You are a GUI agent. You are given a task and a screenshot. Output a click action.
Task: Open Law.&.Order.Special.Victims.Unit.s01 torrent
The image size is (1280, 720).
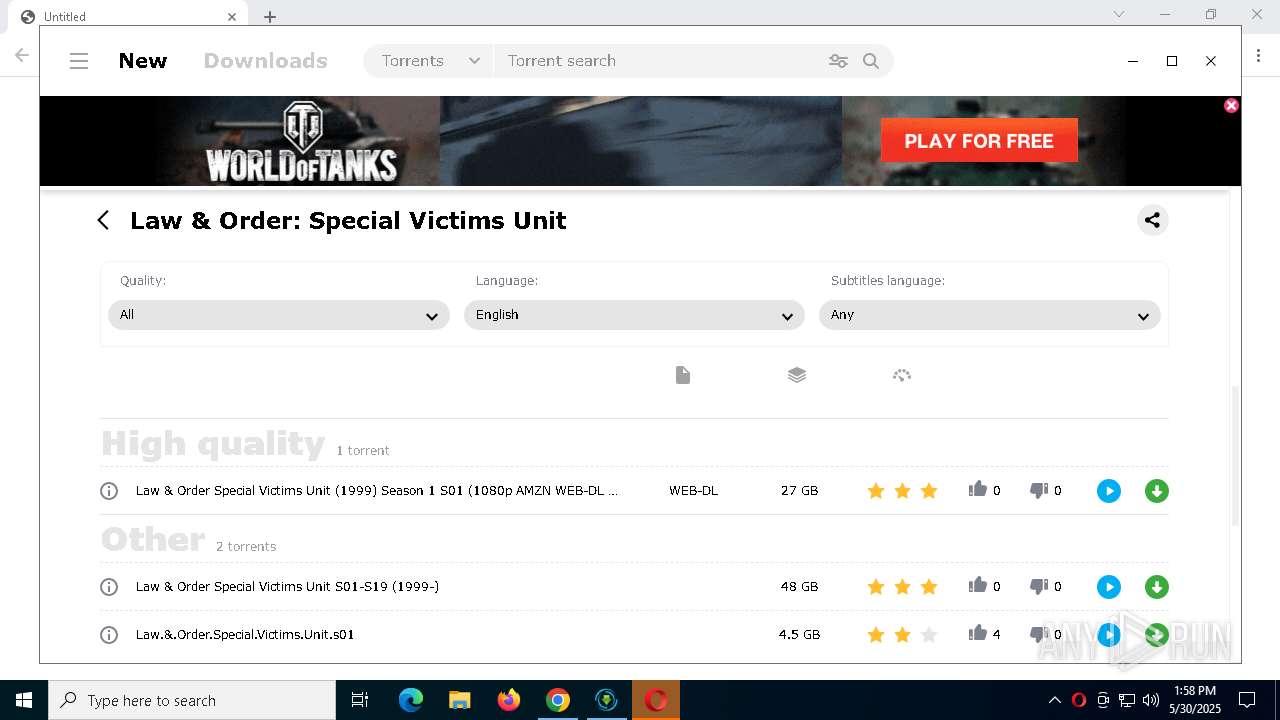point(245,635)
